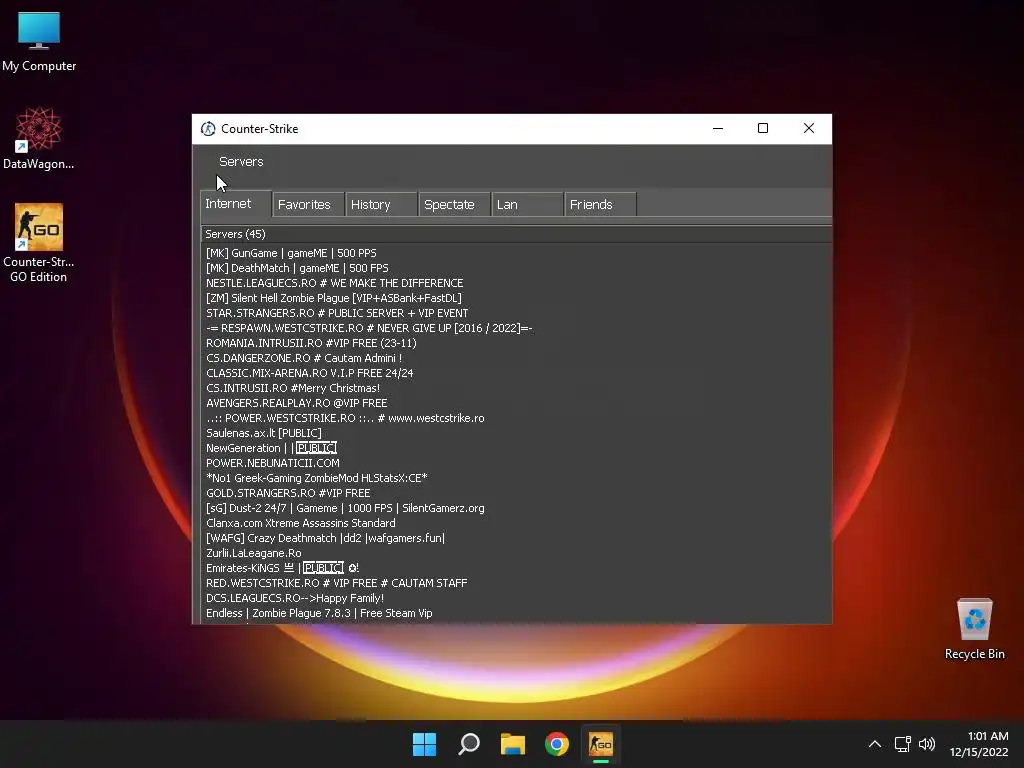
Task: Select AVENGERS.REALPLAY.RO @VIP FREE server
Action: [516, 404]
